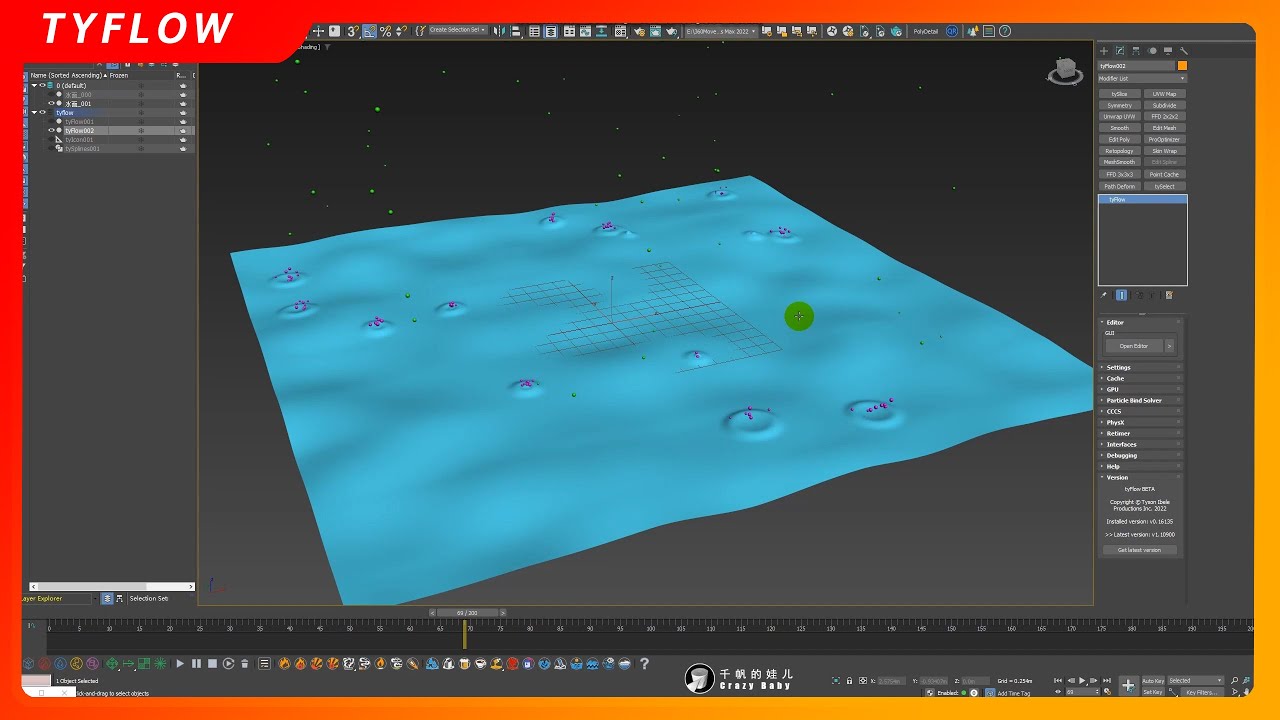Image resolution: width=1280 pixels, height=720 pixels.
Task: Expand the Settings rollout
Action: [x=1141, y=367]
